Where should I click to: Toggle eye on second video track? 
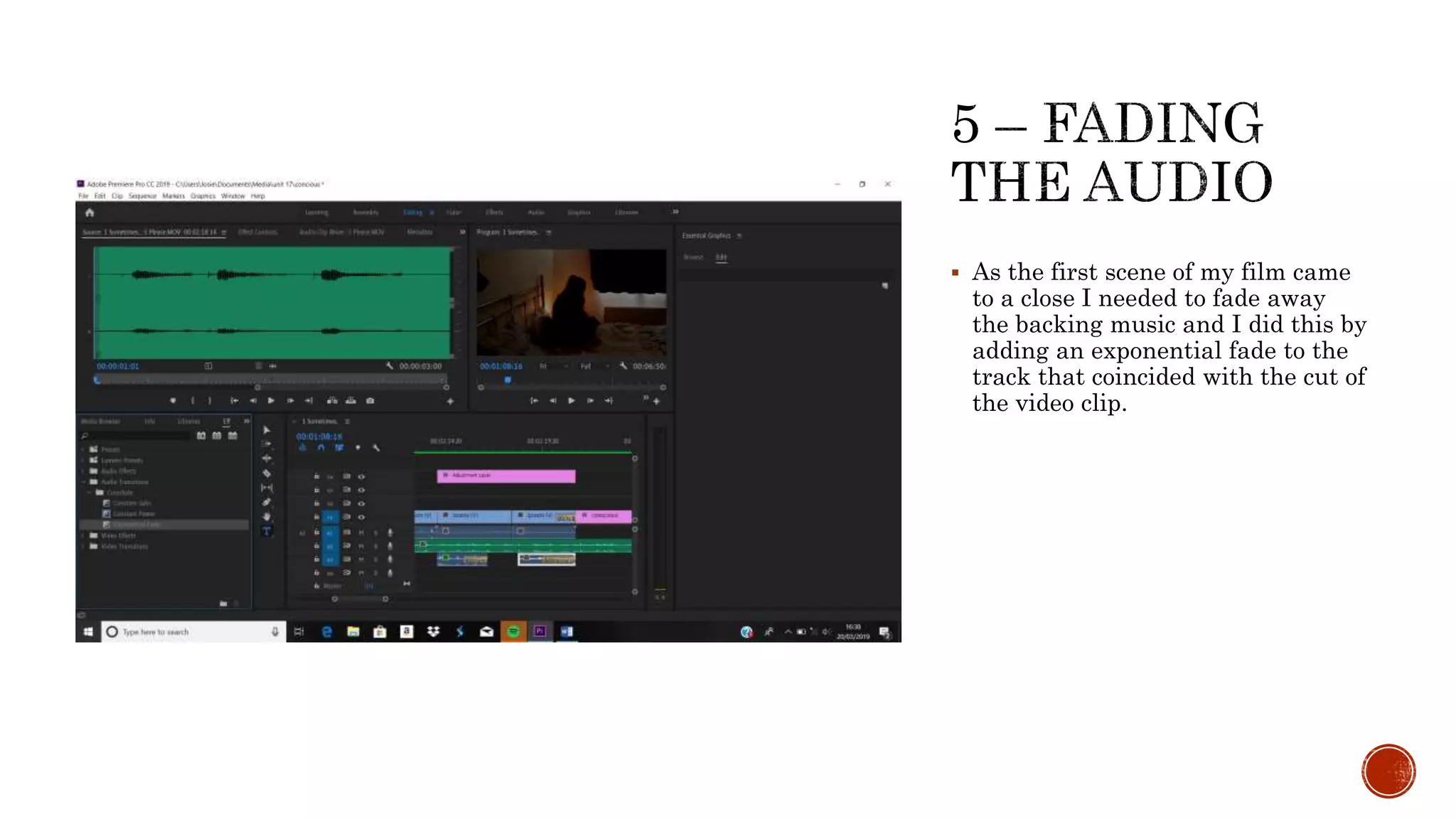[x=361, y=490]
